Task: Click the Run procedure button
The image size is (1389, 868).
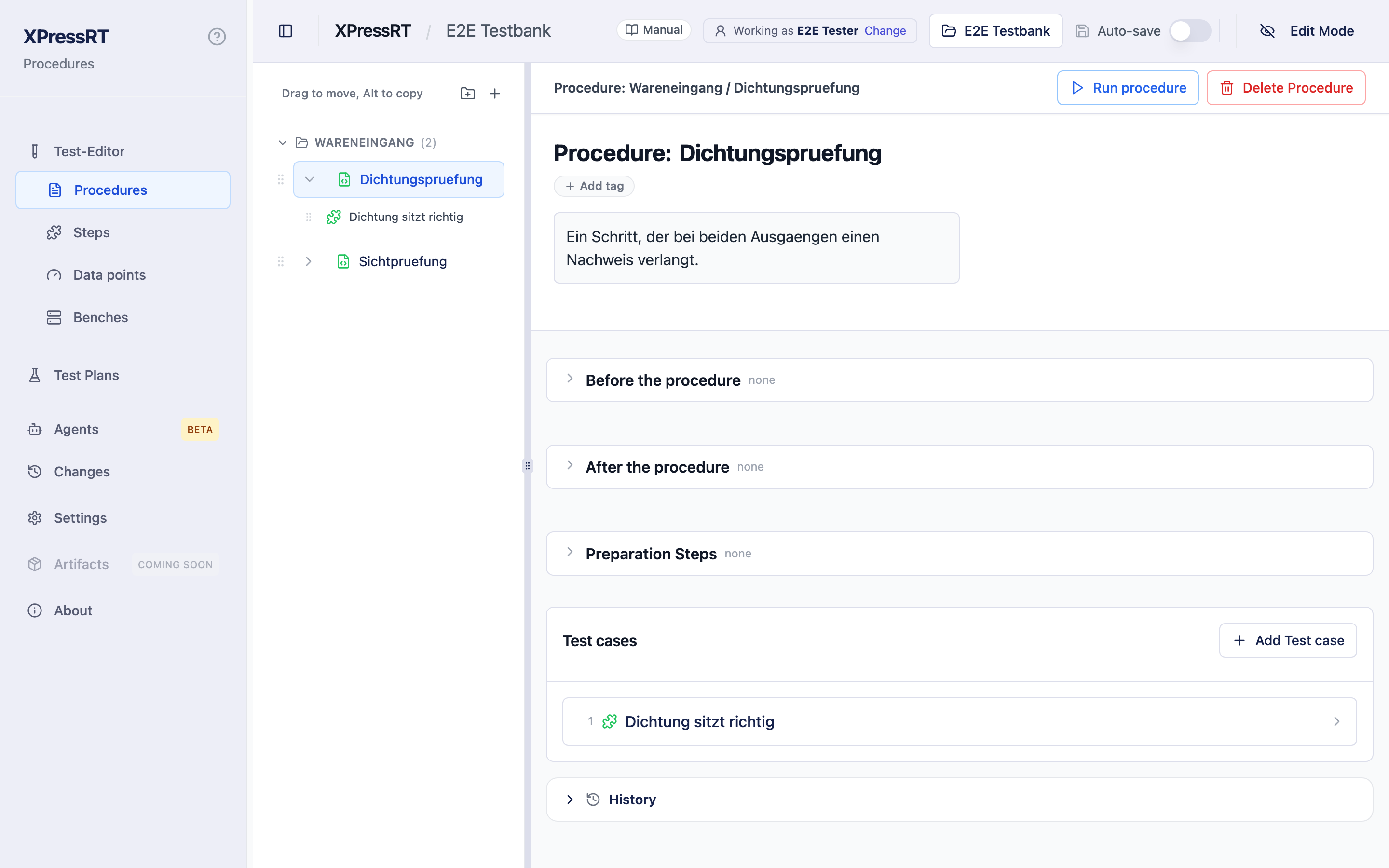Action: (1127, 88)
